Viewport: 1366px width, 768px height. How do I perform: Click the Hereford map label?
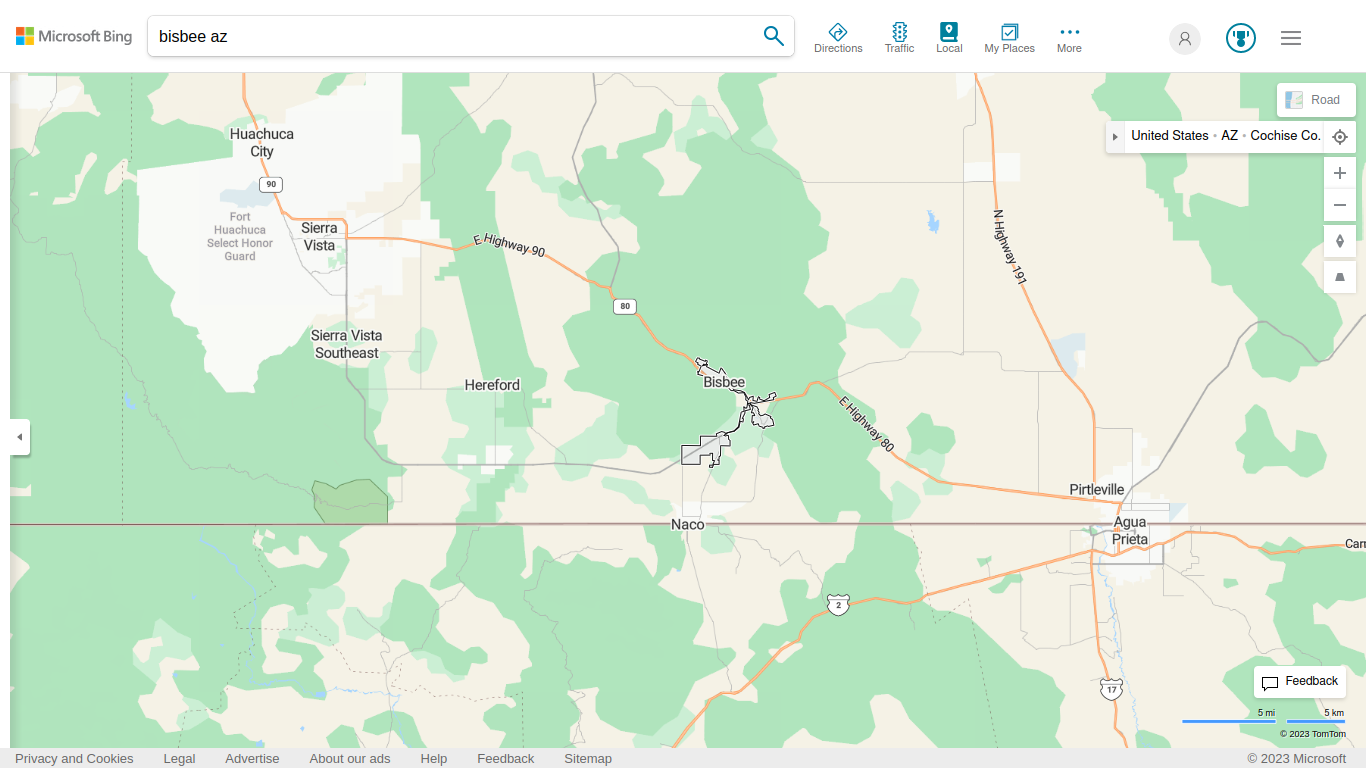pos(492,385)
